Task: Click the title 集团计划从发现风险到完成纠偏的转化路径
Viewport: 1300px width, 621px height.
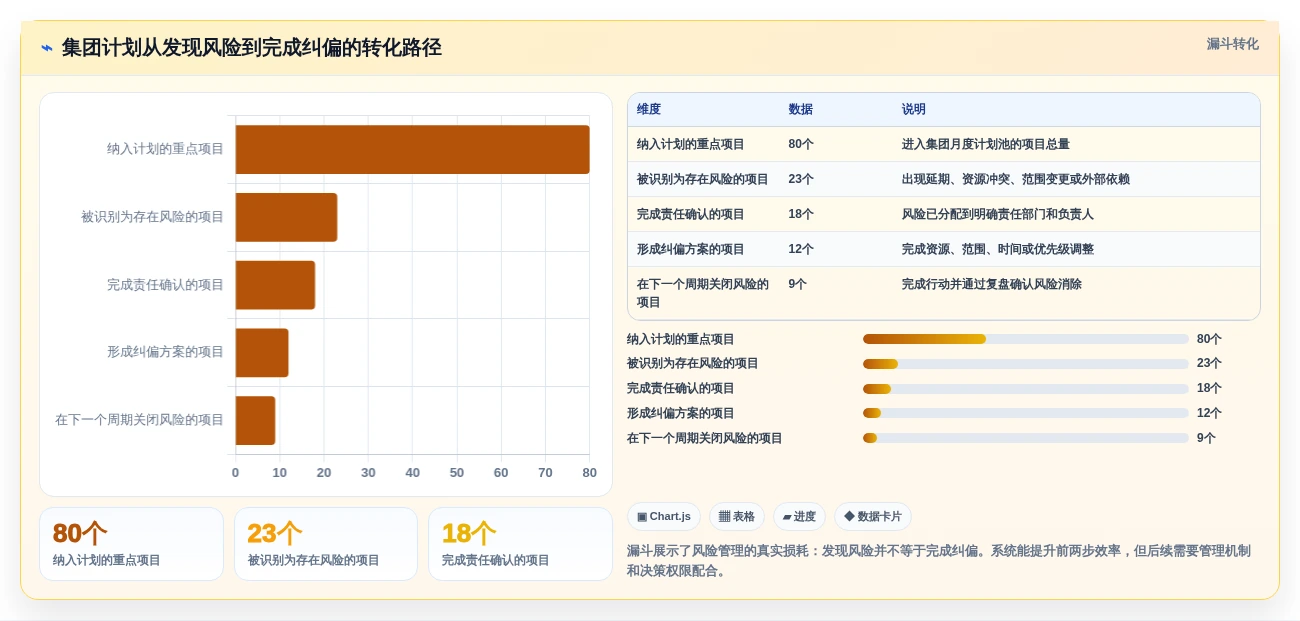Action: (x=252, y=48)
